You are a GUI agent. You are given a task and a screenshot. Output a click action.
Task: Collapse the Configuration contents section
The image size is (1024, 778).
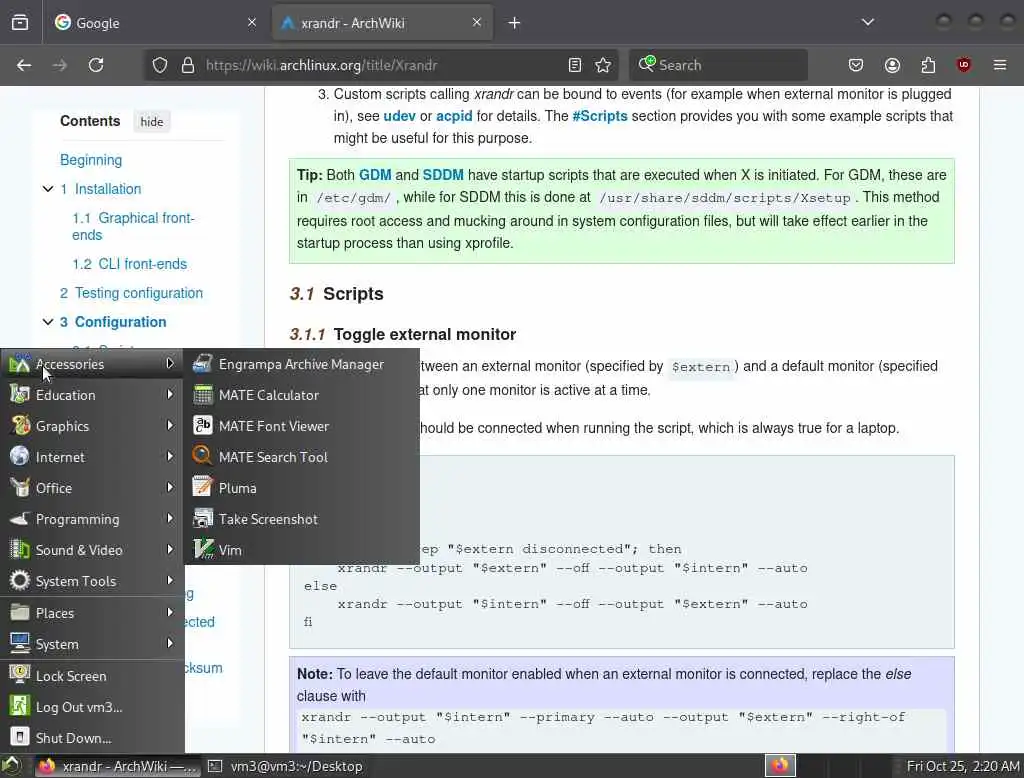tap(48, 322)
